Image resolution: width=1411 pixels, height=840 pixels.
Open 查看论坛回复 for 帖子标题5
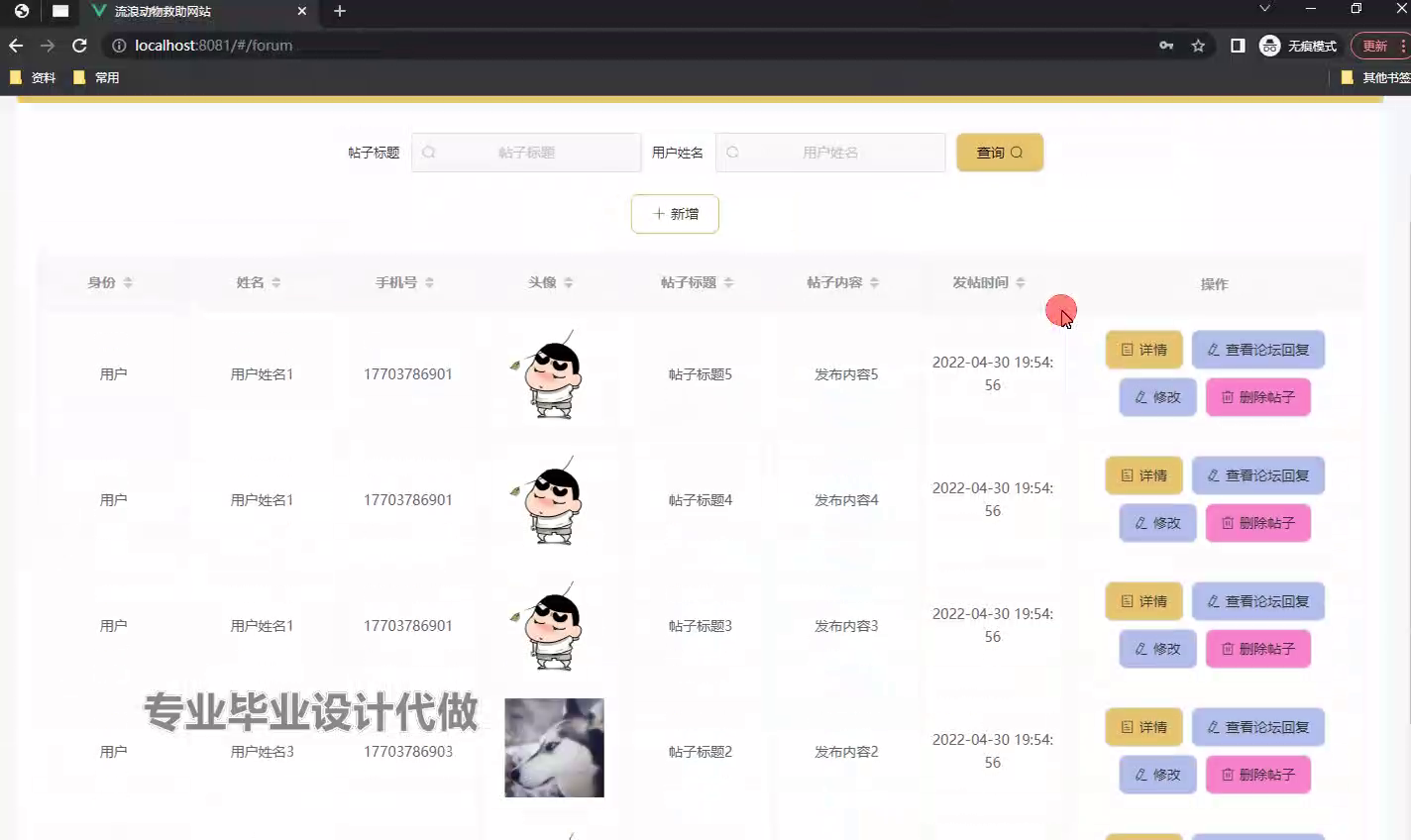[x=1258, y=350]
